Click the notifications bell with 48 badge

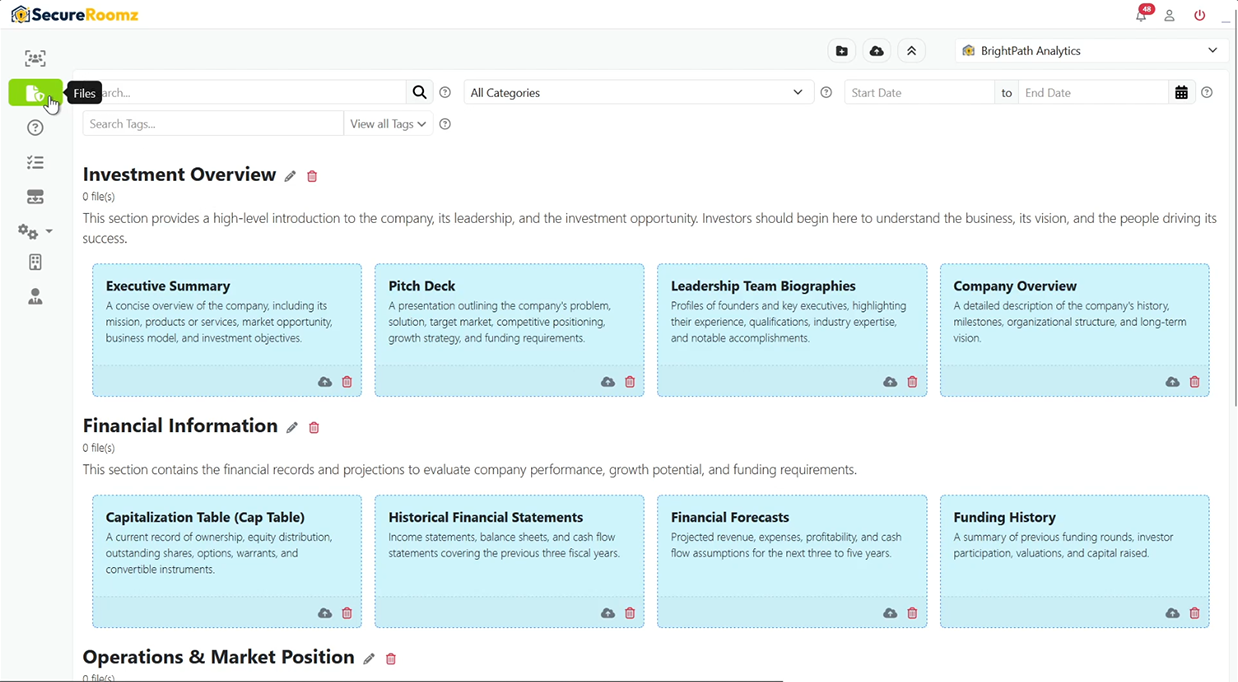pyautogui.click(x=1141, y=15)
